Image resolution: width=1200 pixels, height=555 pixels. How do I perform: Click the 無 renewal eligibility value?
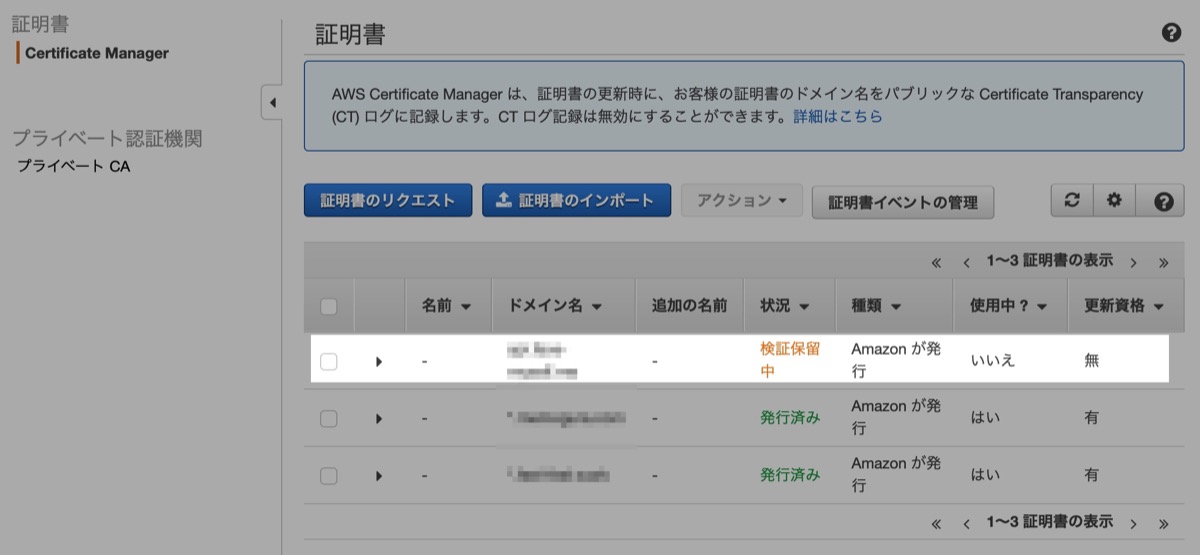point(1092,360)
